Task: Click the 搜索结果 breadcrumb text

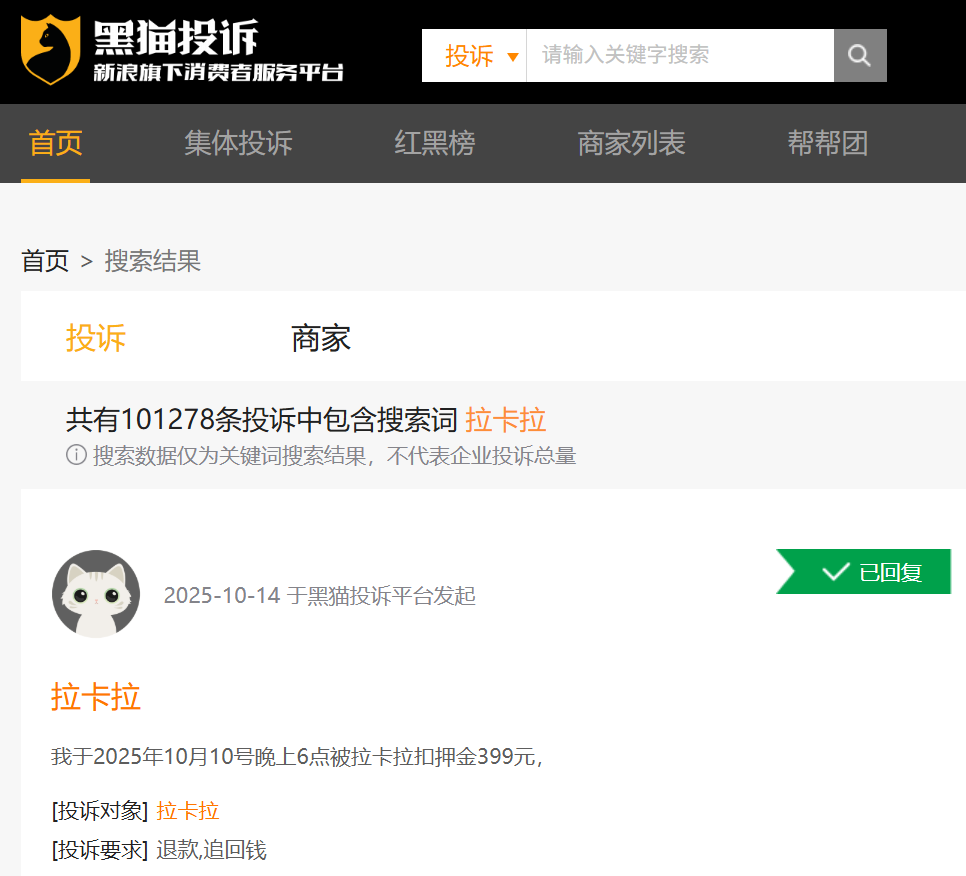Action: click(153, 261)
